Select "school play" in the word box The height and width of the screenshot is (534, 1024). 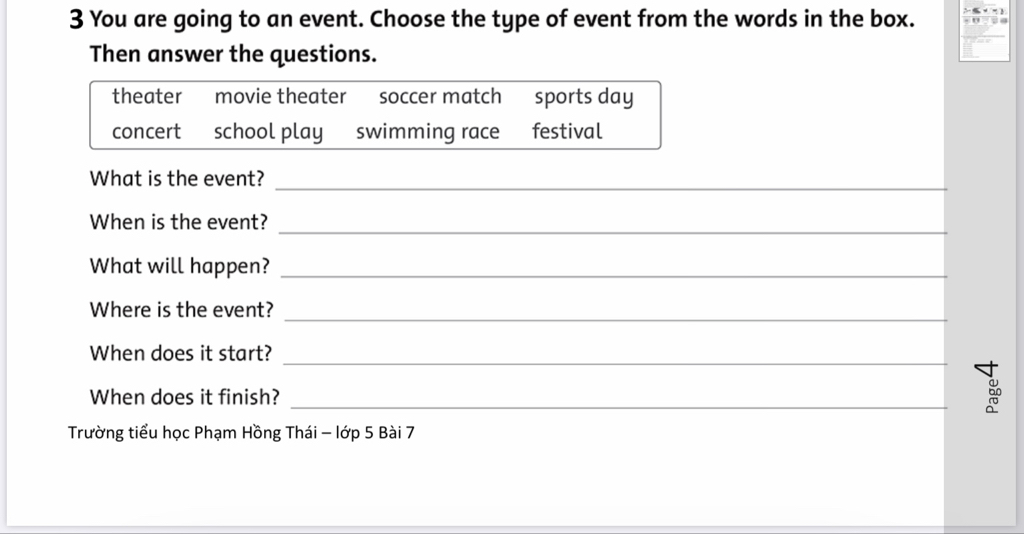[268, 133]
